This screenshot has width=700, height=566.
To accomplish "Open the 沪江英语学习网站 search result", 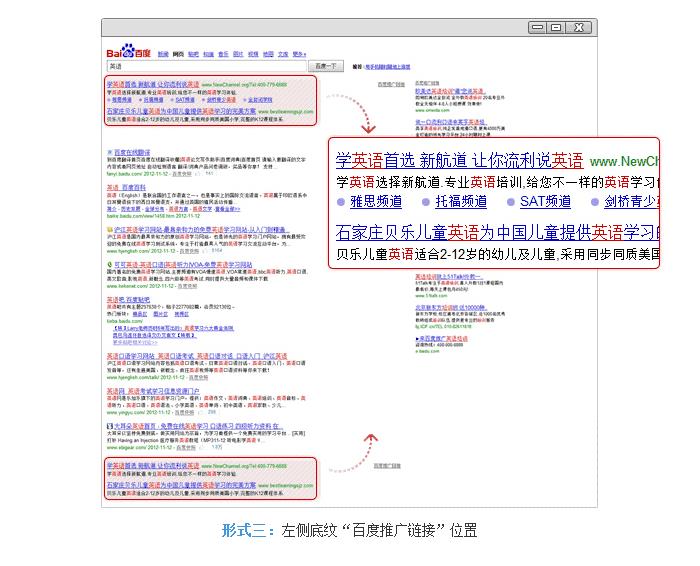I will point(200,229).
